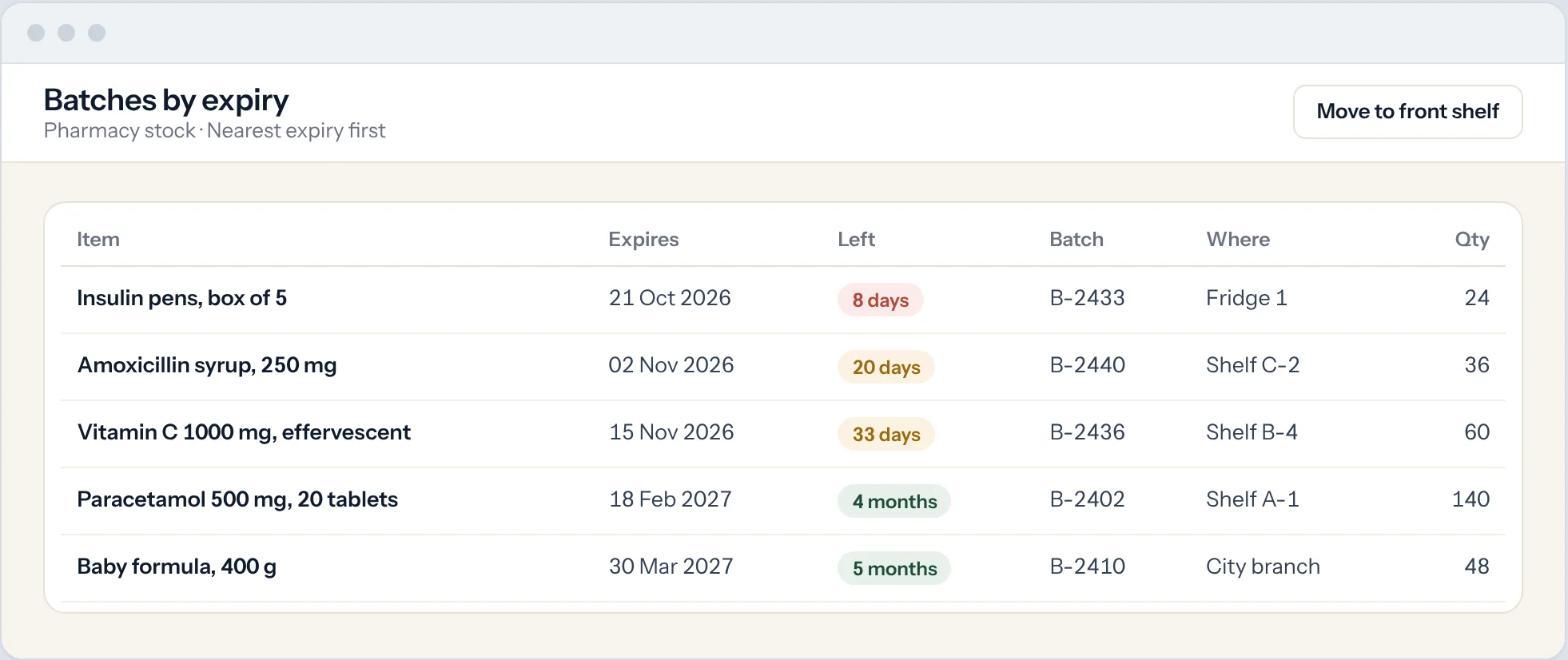This screenshot has width=1568, height=660.
Task: Select the Baby formula, 400 g item
Action: click(177, 567)
